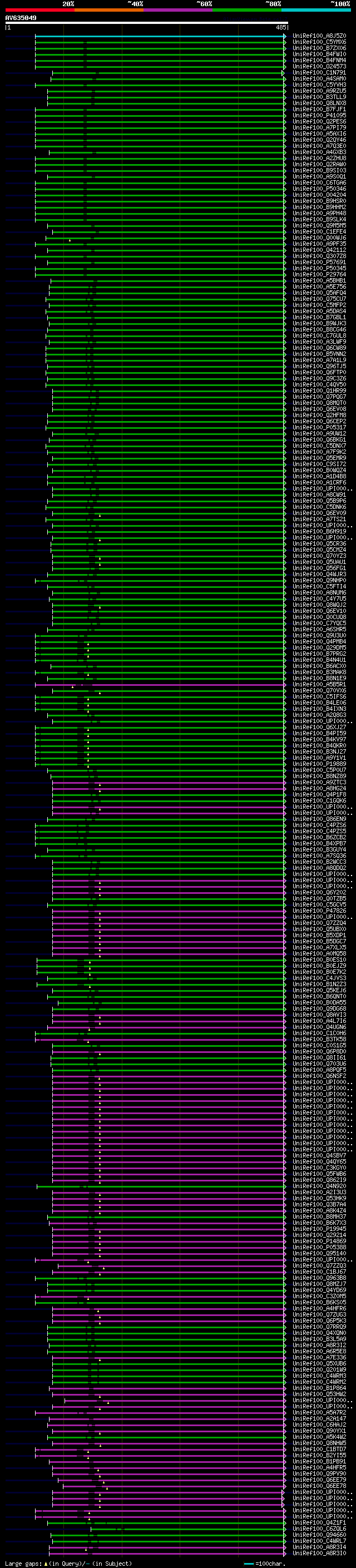
Task: Select UniRef100_B7FJF1 entry
Action: click(319, 109)
